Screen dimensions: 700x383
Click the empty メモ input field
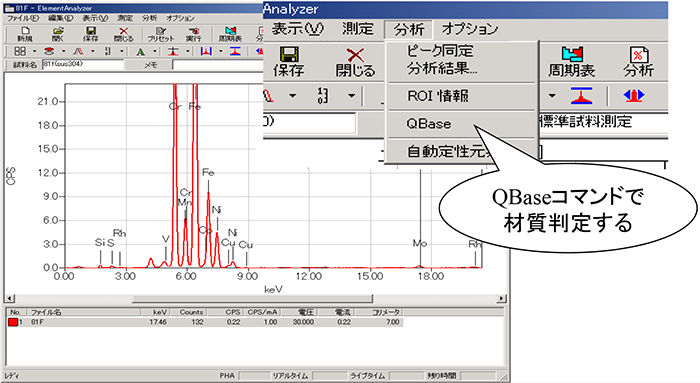coord(217,65)
